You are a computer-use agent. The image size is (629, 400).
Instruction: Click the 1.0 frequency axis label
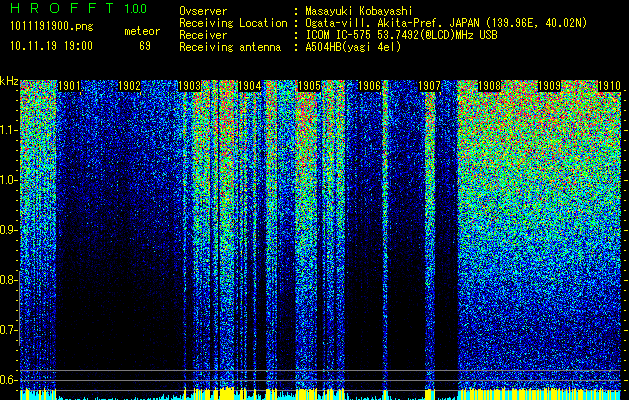click(x=7, y=180)
